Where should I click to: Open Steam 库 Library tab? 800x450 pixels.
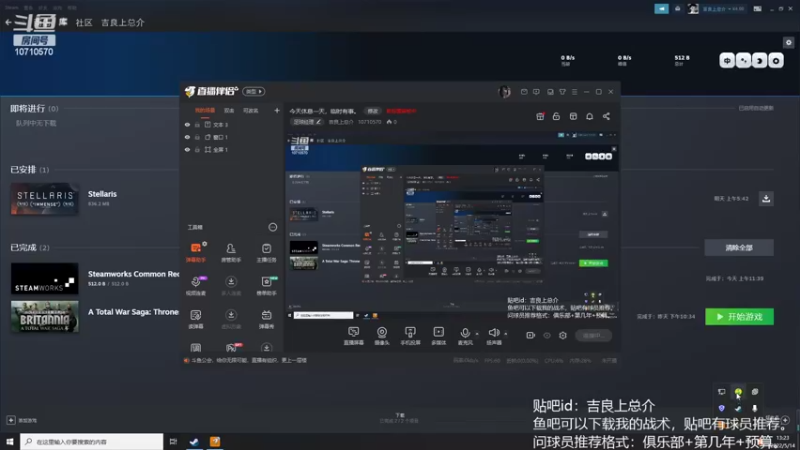(x=63, y=22)
